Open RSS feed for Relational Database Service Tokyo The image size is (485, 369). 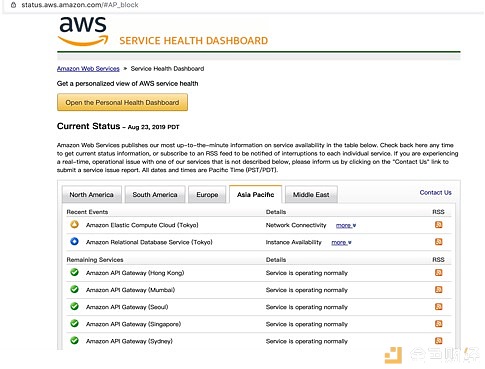(439, 242)
